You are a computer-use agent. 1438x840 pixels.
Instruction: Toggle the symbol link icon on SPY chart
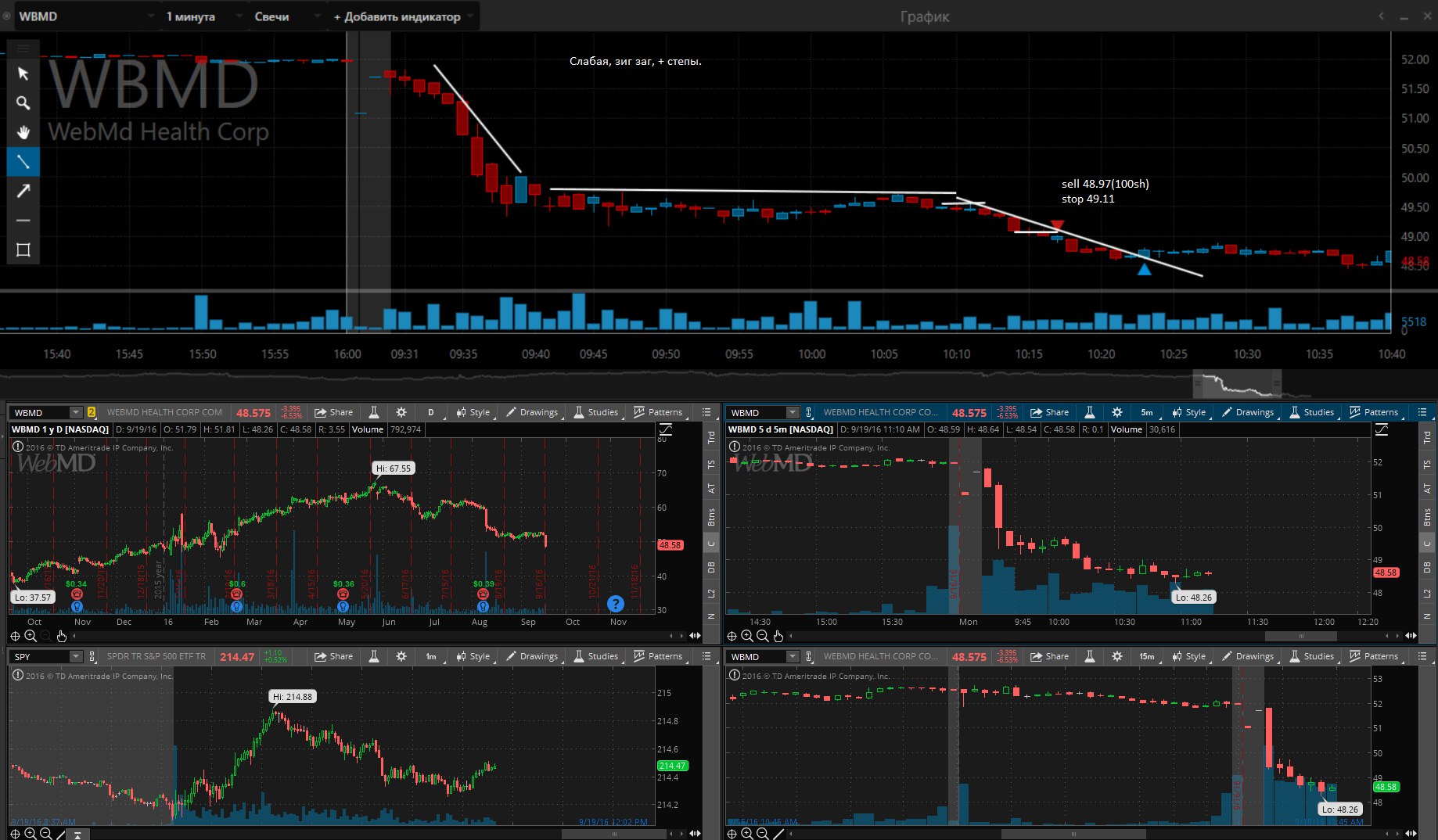(92, 656)
